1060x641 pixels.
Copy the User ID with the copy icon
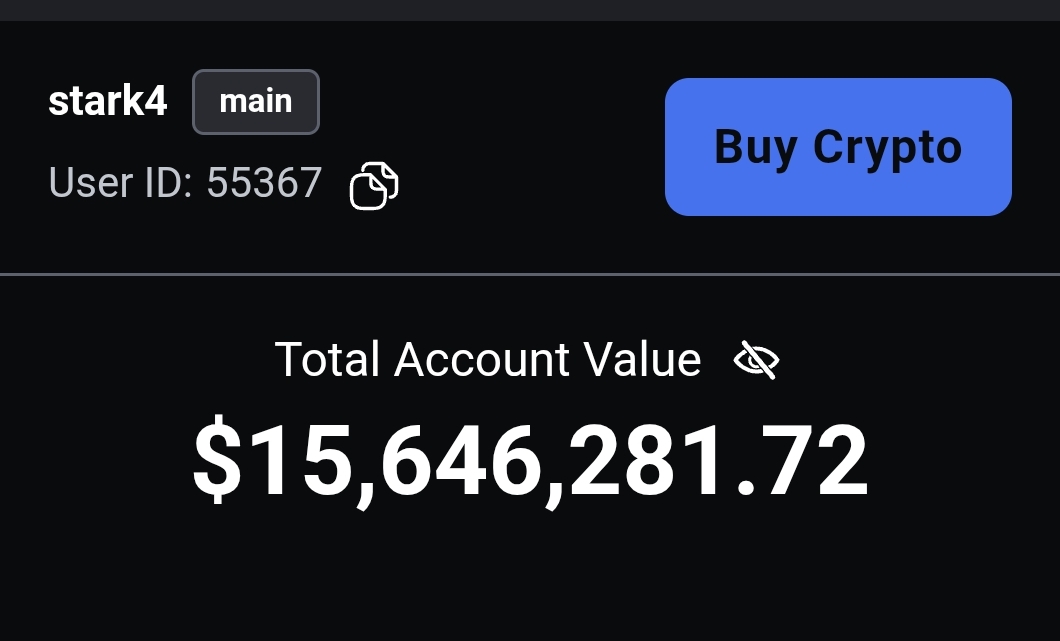coord(374,185)
